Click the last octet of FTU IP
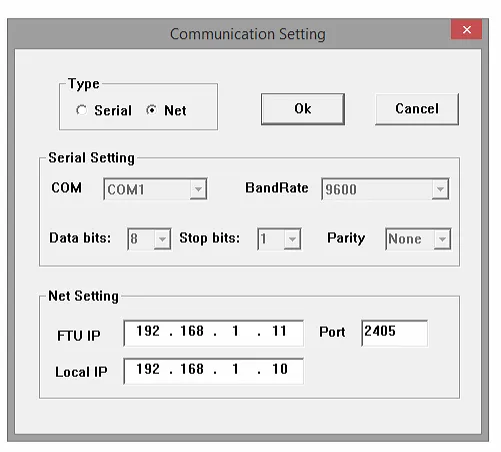Viewport: 501px width, 452px height. coord(280,331)
